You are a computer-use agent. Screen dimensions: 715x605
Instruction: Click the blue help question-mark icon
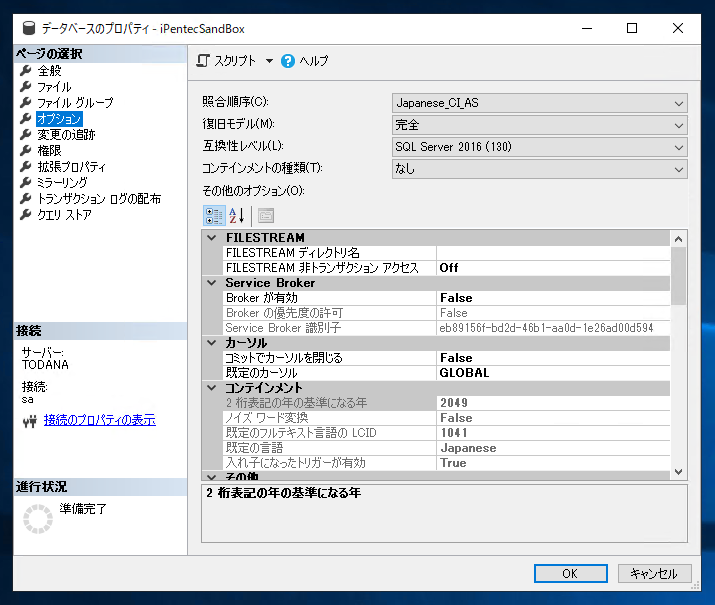point(288,61)
